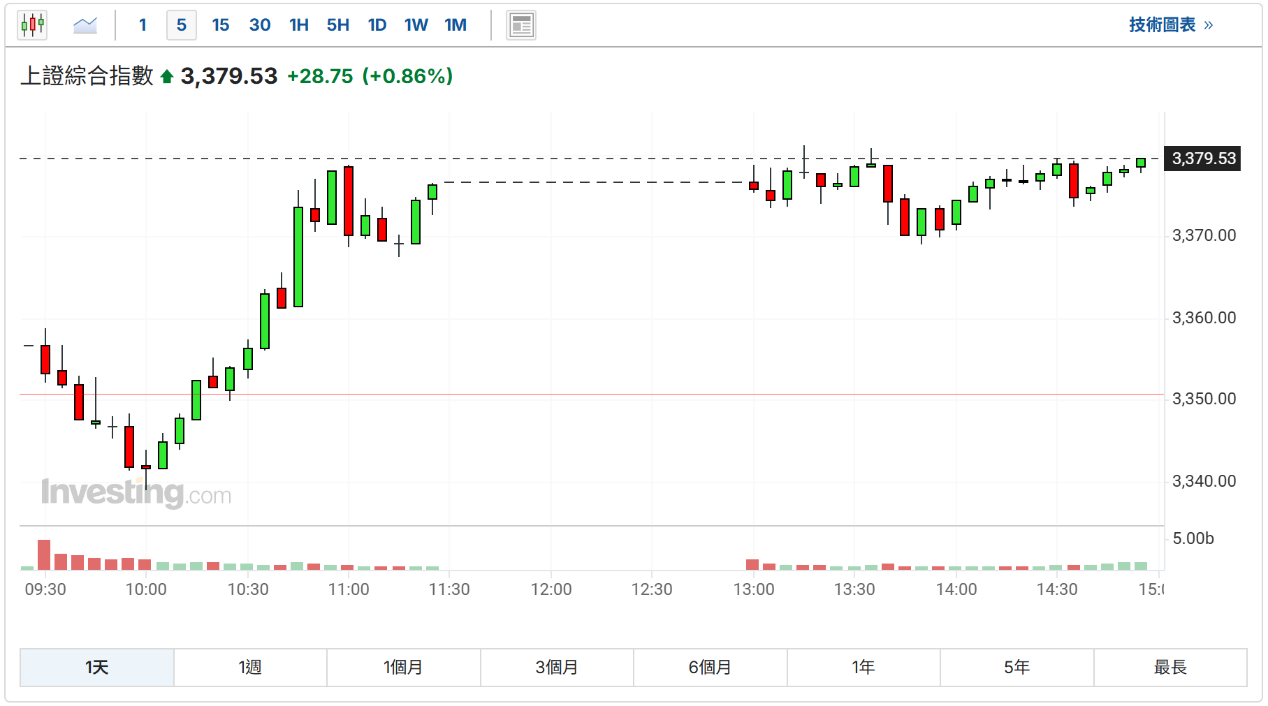The width and height of the screenshot is (1268, 706).
Task: Click the red volume bar at 13:00
Action: [753, 565]
